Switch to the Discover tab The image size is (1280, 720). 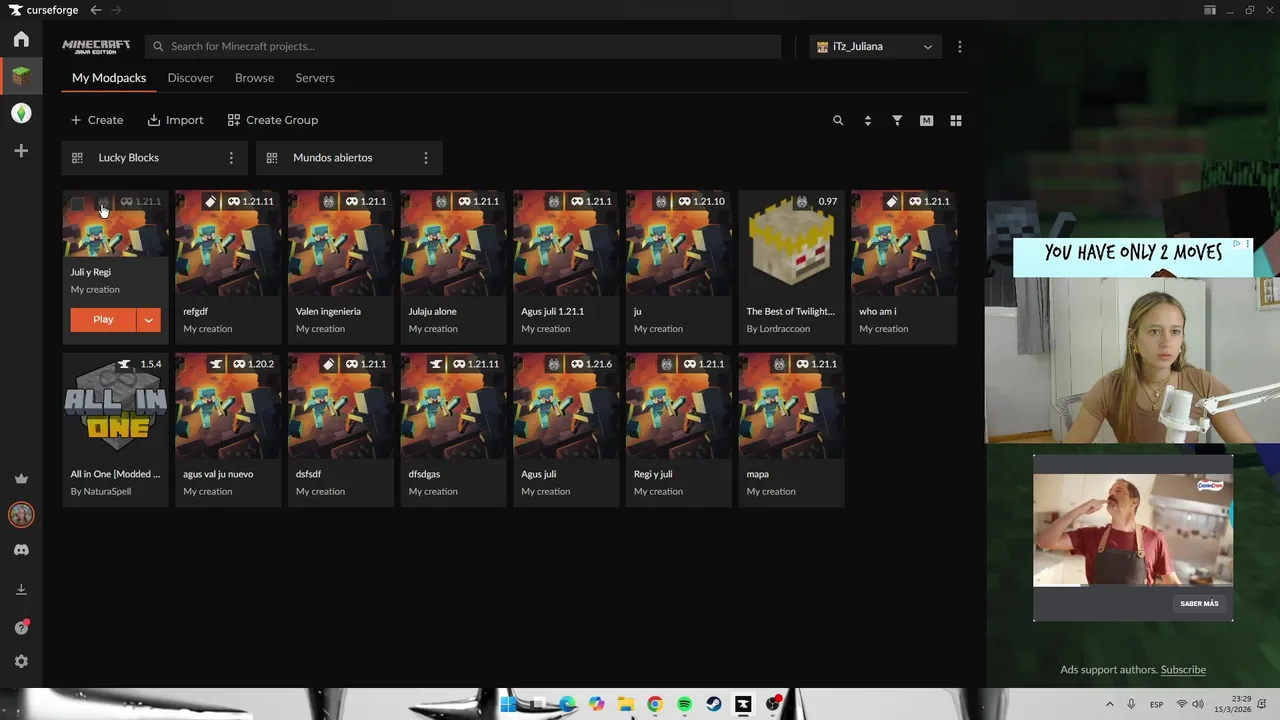[190, 78]
